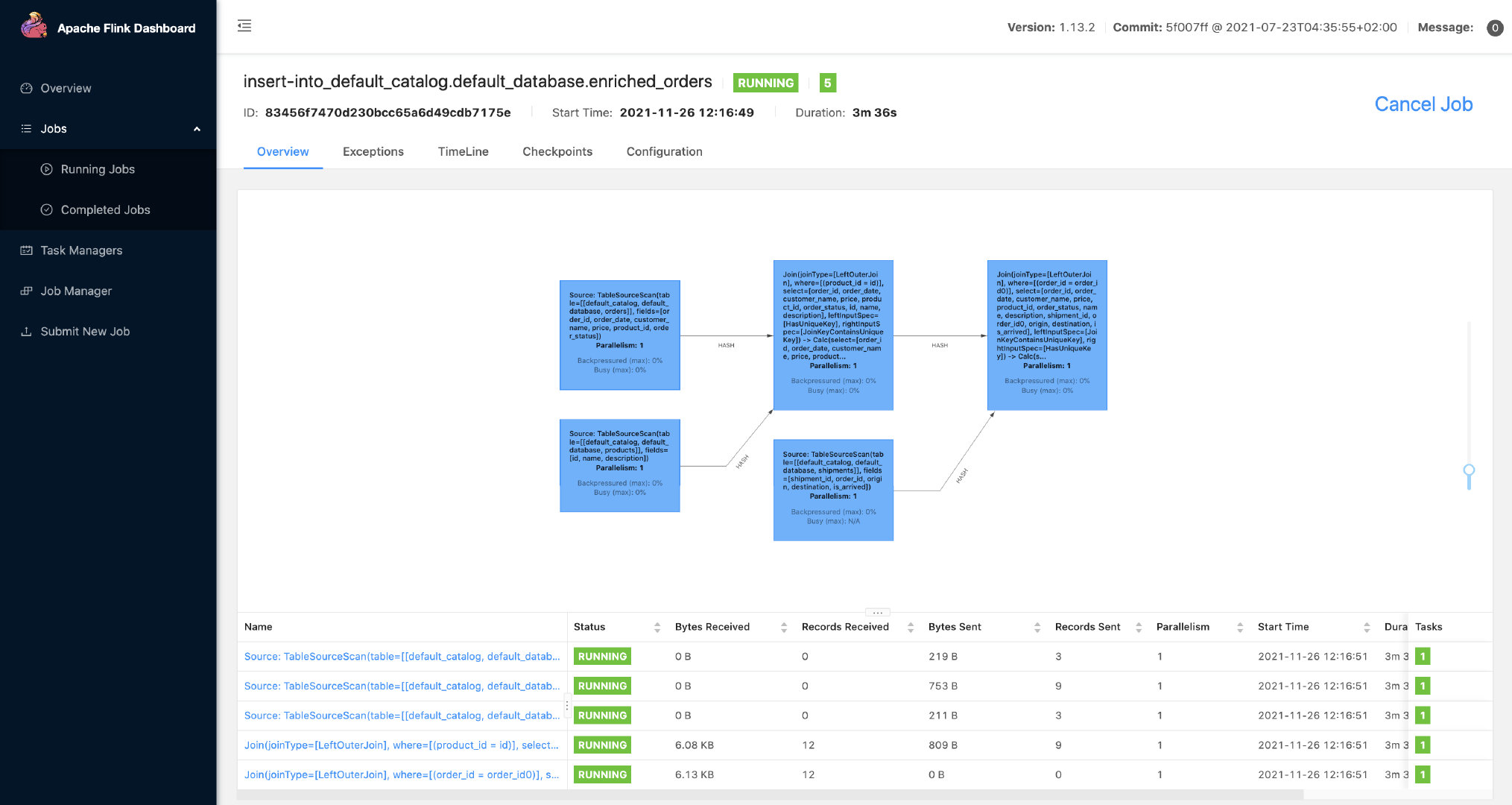Open the Job Manager page
This screenshot has height=805, width=1512.
pyautogui.click(x=76, y=291)
